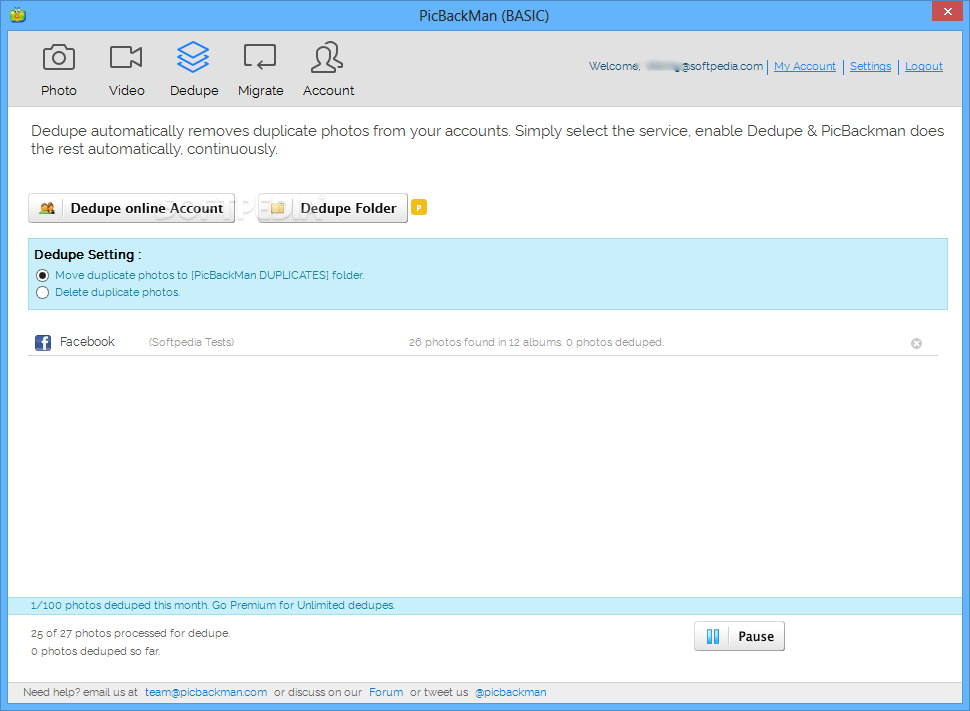Remove the Facebook account with x icon
Screen dimensions: 970x711
[x=916, y=343]
